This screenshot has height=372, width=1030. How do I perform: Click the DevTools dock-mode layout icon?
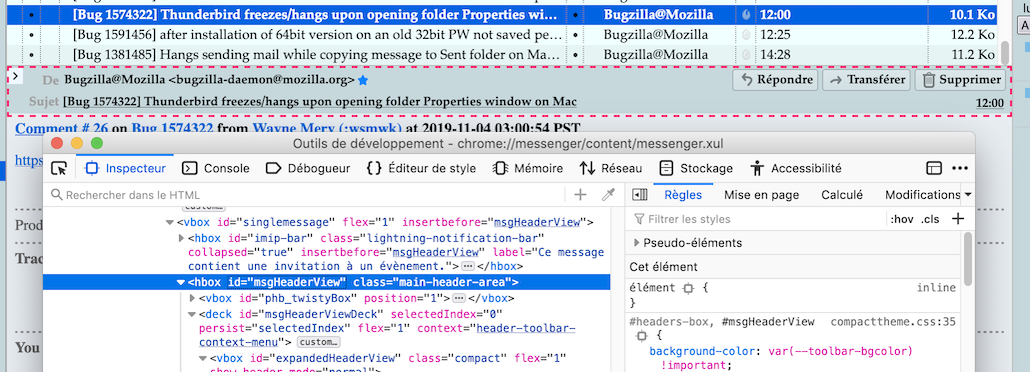[x=934, y=169]
